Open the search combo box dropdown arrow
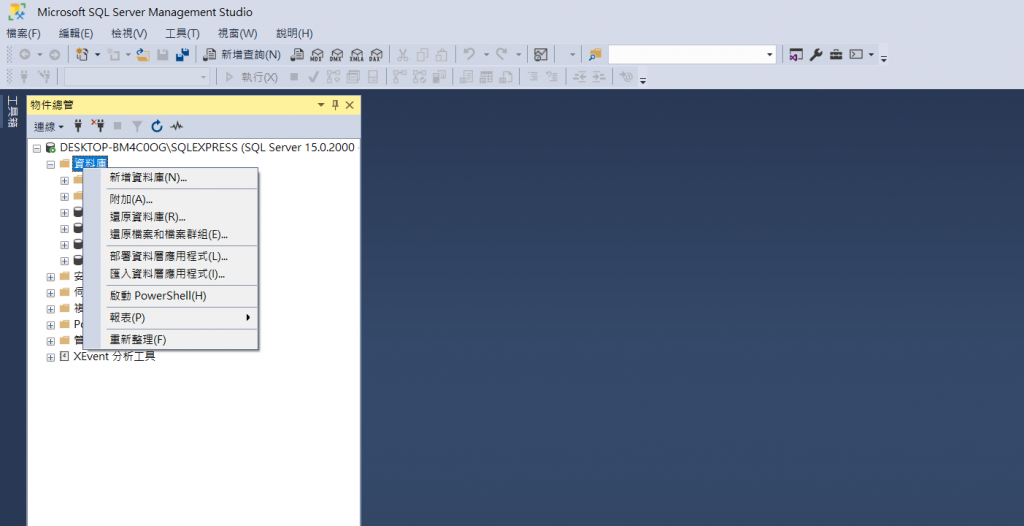 point(770,55)
